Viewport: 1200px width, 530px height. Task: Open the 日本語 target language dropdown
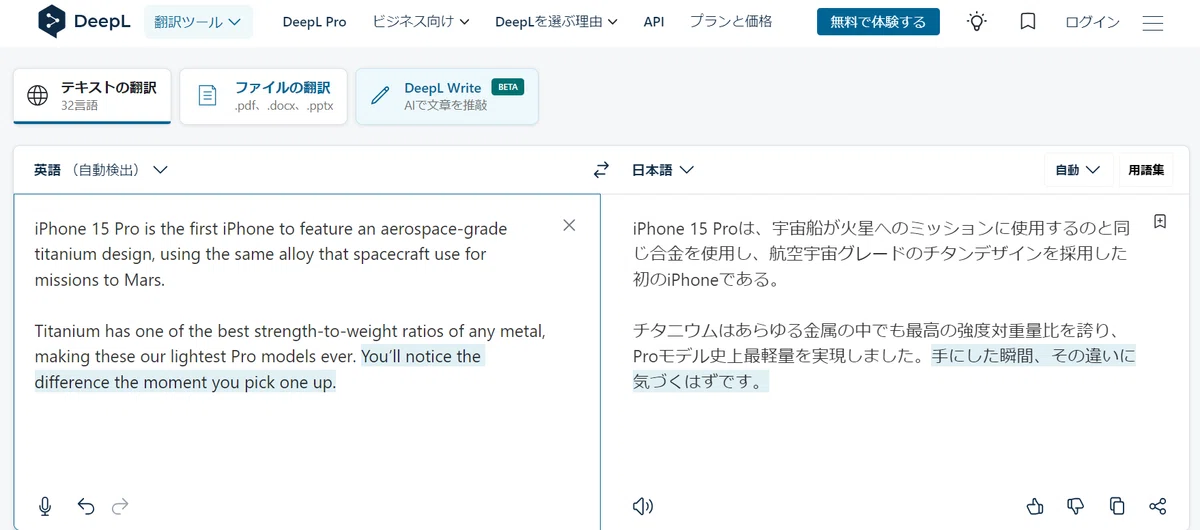pyautogui.click(x=663, y=170)
